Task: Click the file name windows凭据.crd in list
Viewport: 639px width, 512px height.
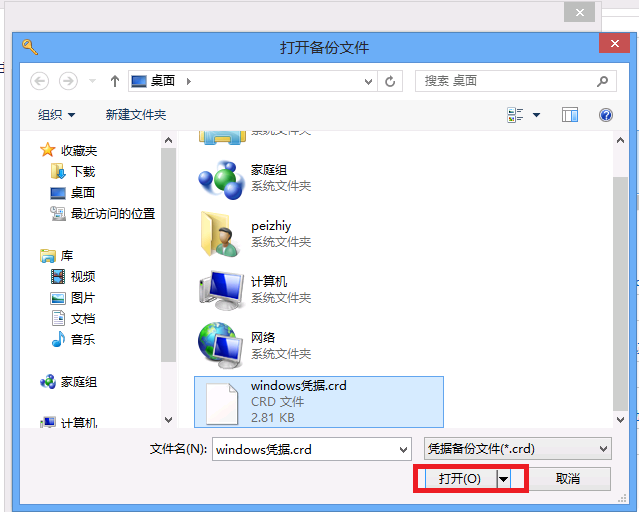Action: pyautogui.click(x=298, y=386)
